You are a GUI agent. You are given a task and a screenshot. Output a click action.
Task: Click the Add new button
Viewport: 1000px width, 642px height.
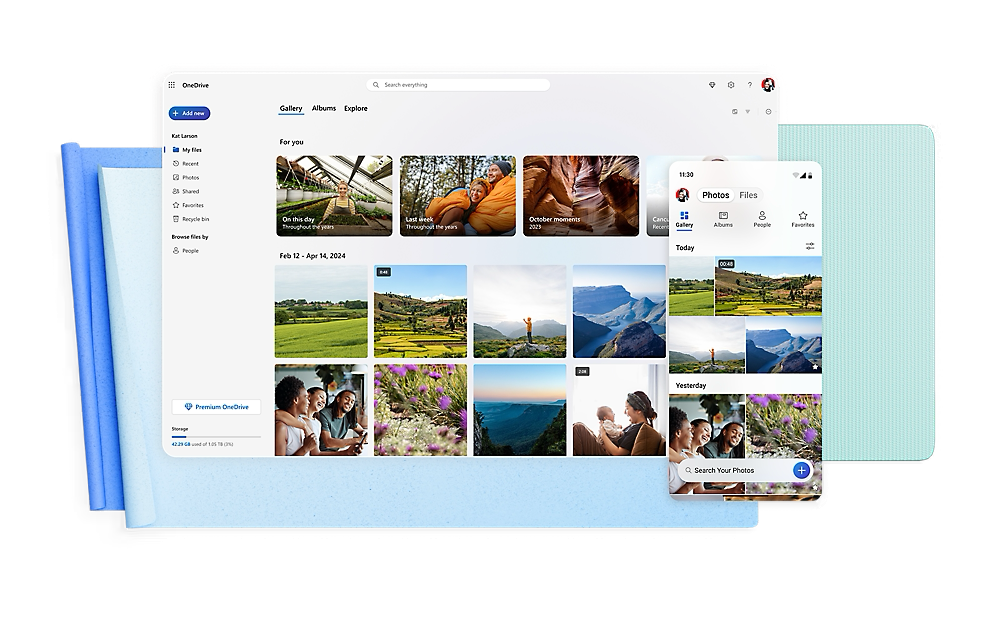tap(189, 113)
